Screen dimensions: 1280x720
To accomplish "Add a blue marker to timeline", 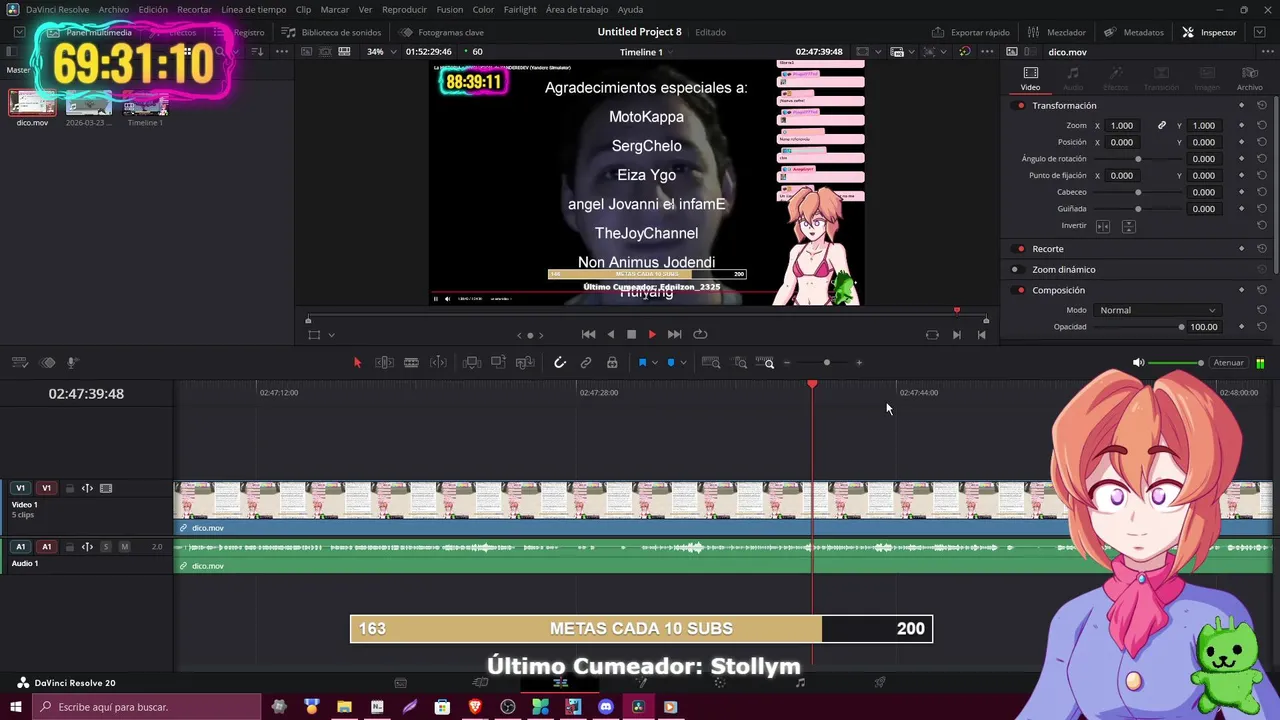I will (671, 362).
